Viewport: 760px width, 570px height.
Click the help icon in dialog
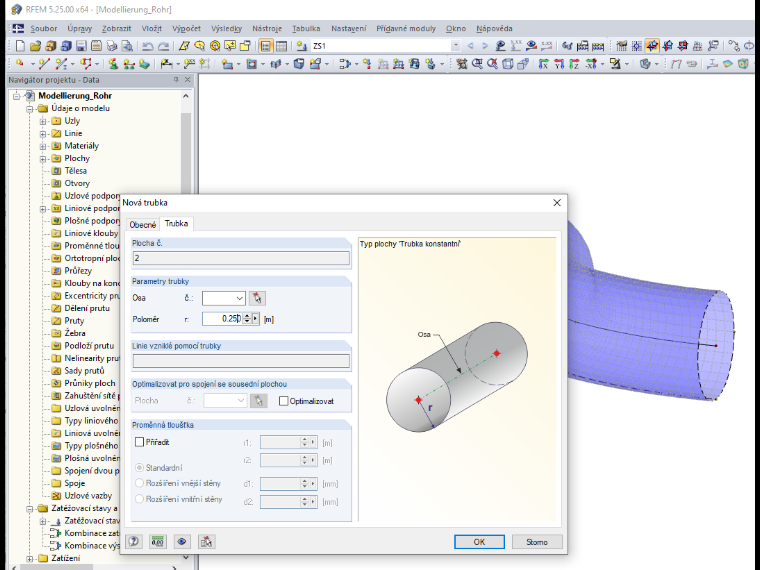click(134, 541)
